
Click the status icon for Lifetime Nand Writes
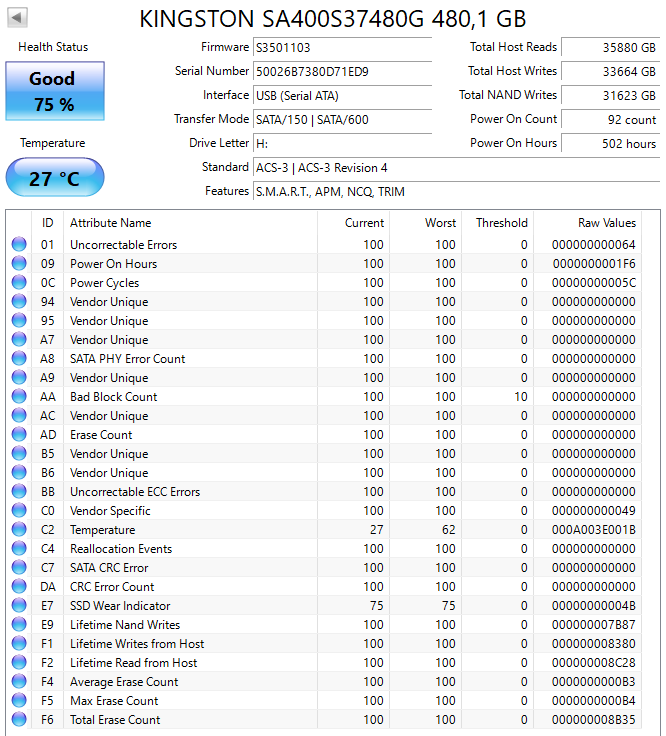(x=19, y=625)
